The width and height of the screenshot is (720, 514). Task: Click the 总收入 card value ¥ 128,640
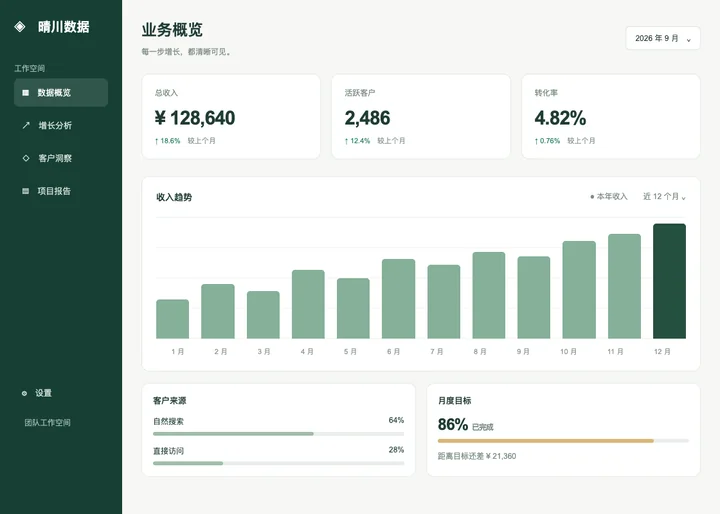tap(195, 118)
